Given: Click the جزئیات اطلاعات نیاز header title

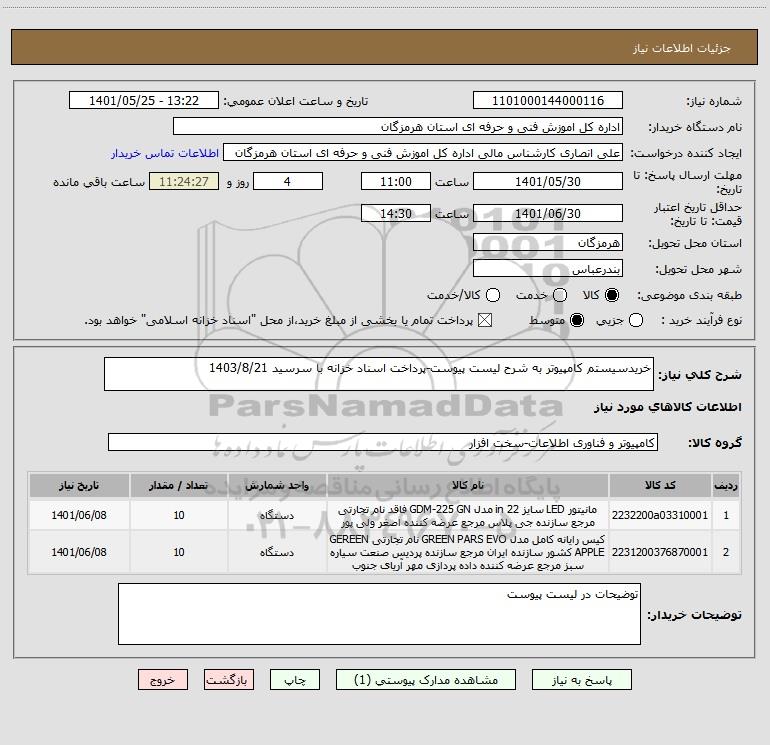Looking at the screenshot, I should click(682, 48).
